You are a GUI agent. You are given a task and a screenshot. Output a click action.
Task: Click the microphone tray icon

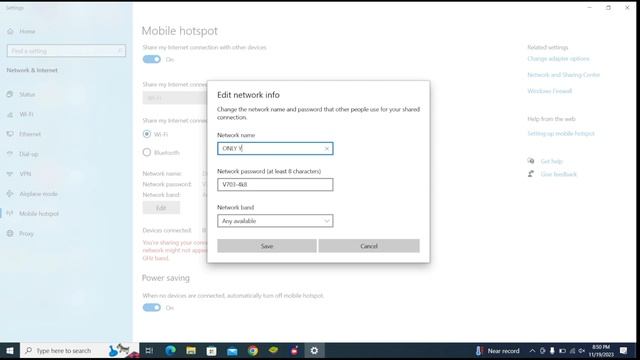(x=552, y=351)
